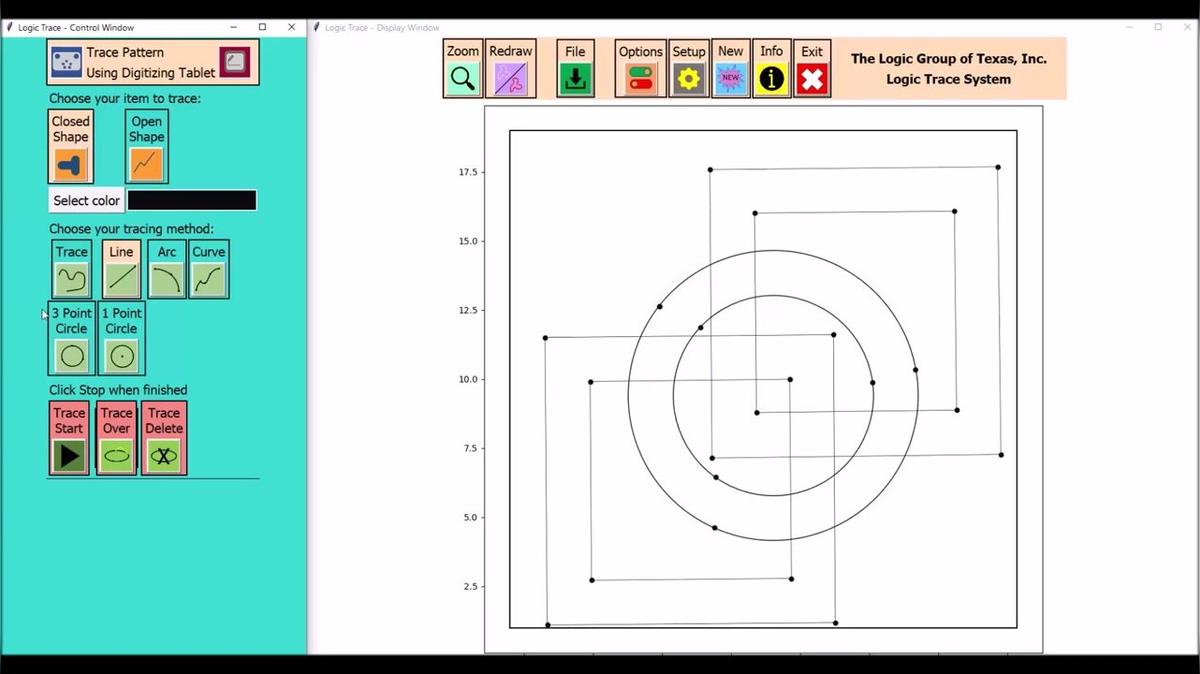Screen dimensions: 1200x674
Task: Click the Exit button with red X
Action: tap(811, 66)
